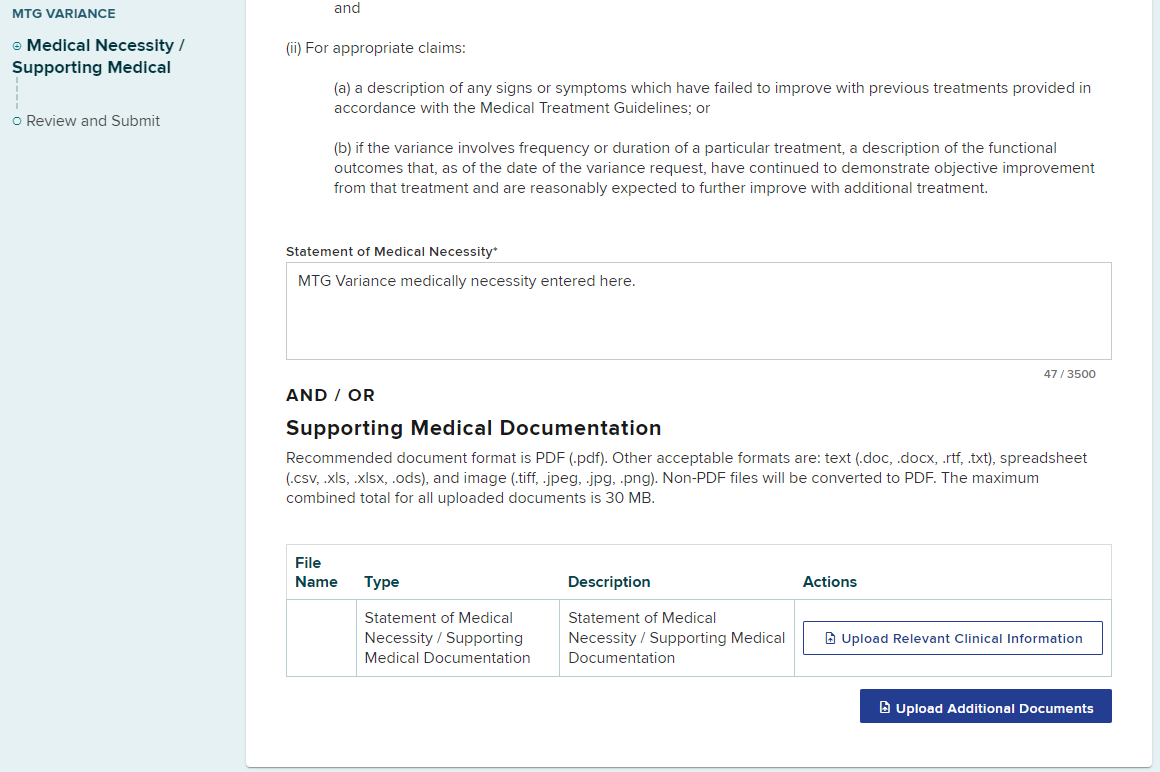
Task: Focus the Statement of Medical Necessity text box
Action: pyautogui.click(x=698, y=311)
